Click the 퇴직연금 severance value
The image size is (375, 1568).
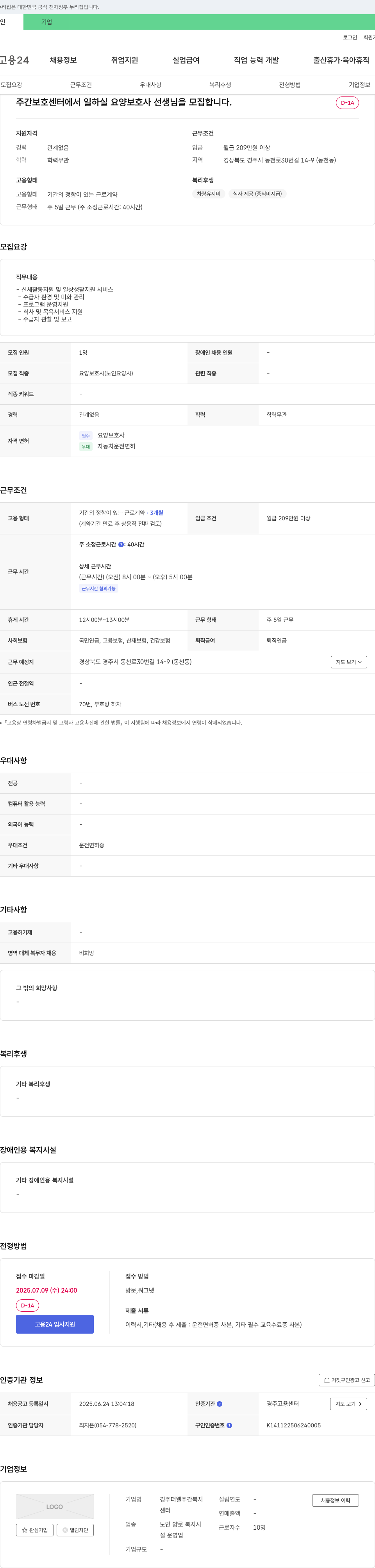(277, 641)
